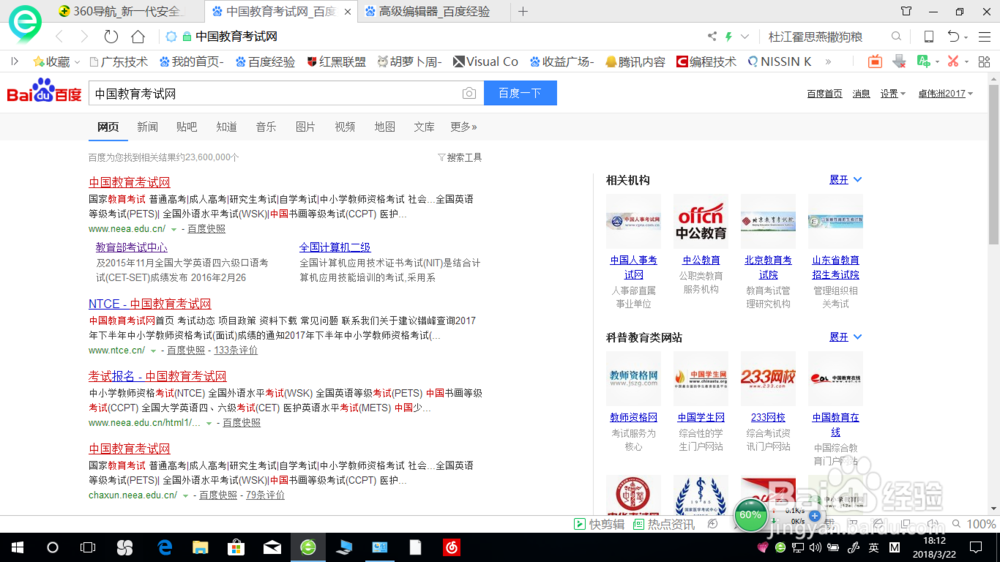Launch Microsoft Edge from taskbar
1000x562 pixels.
click(165, 547)
